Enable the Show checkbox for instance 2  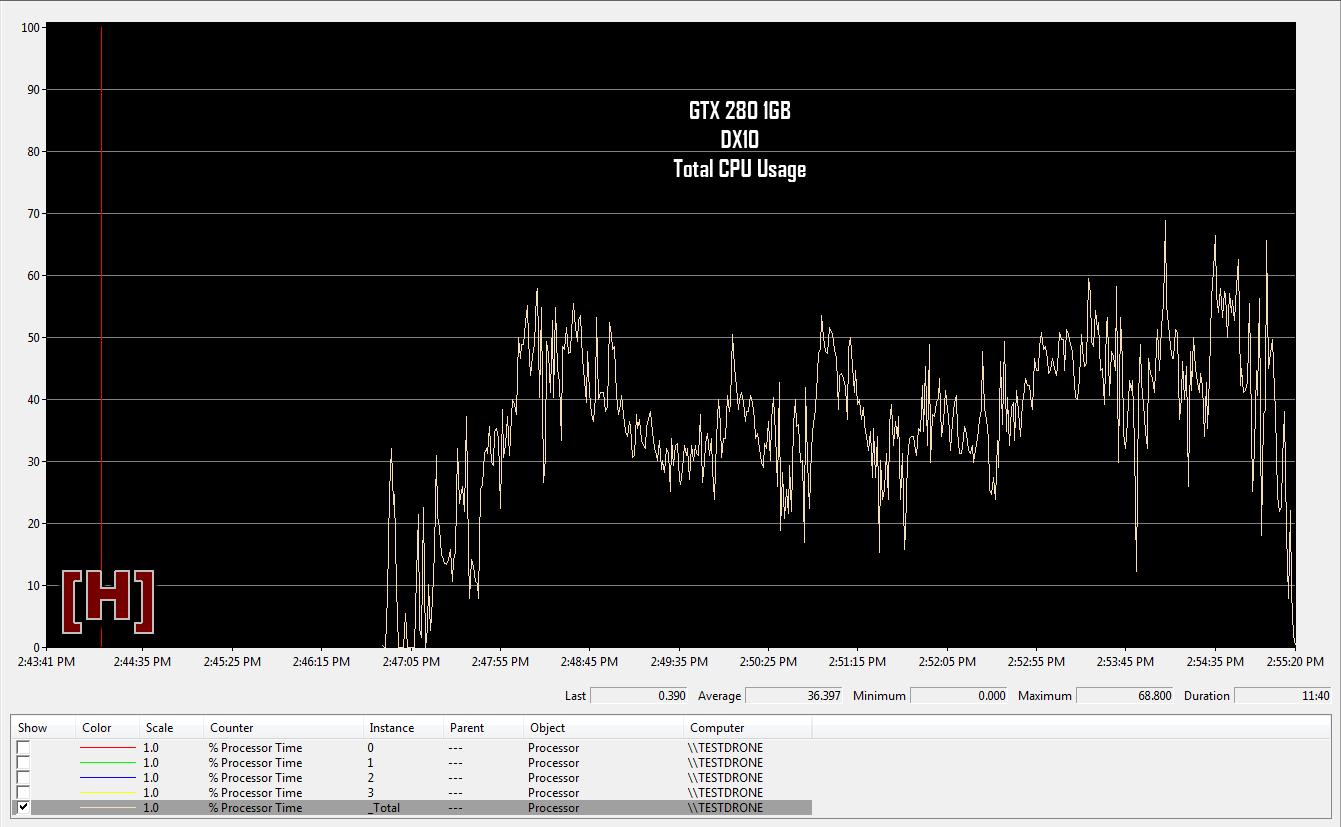[x=23, y=778]
